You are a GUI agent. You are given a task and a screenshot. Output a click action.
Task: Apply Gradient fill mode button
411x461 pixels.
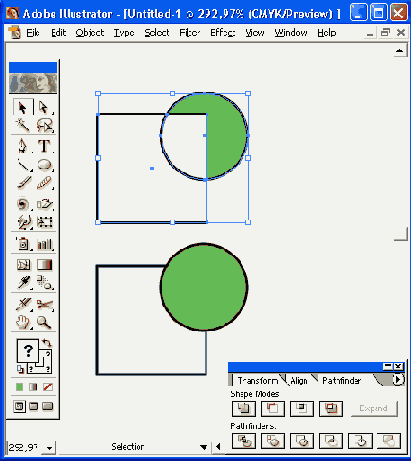coord(33,387)
